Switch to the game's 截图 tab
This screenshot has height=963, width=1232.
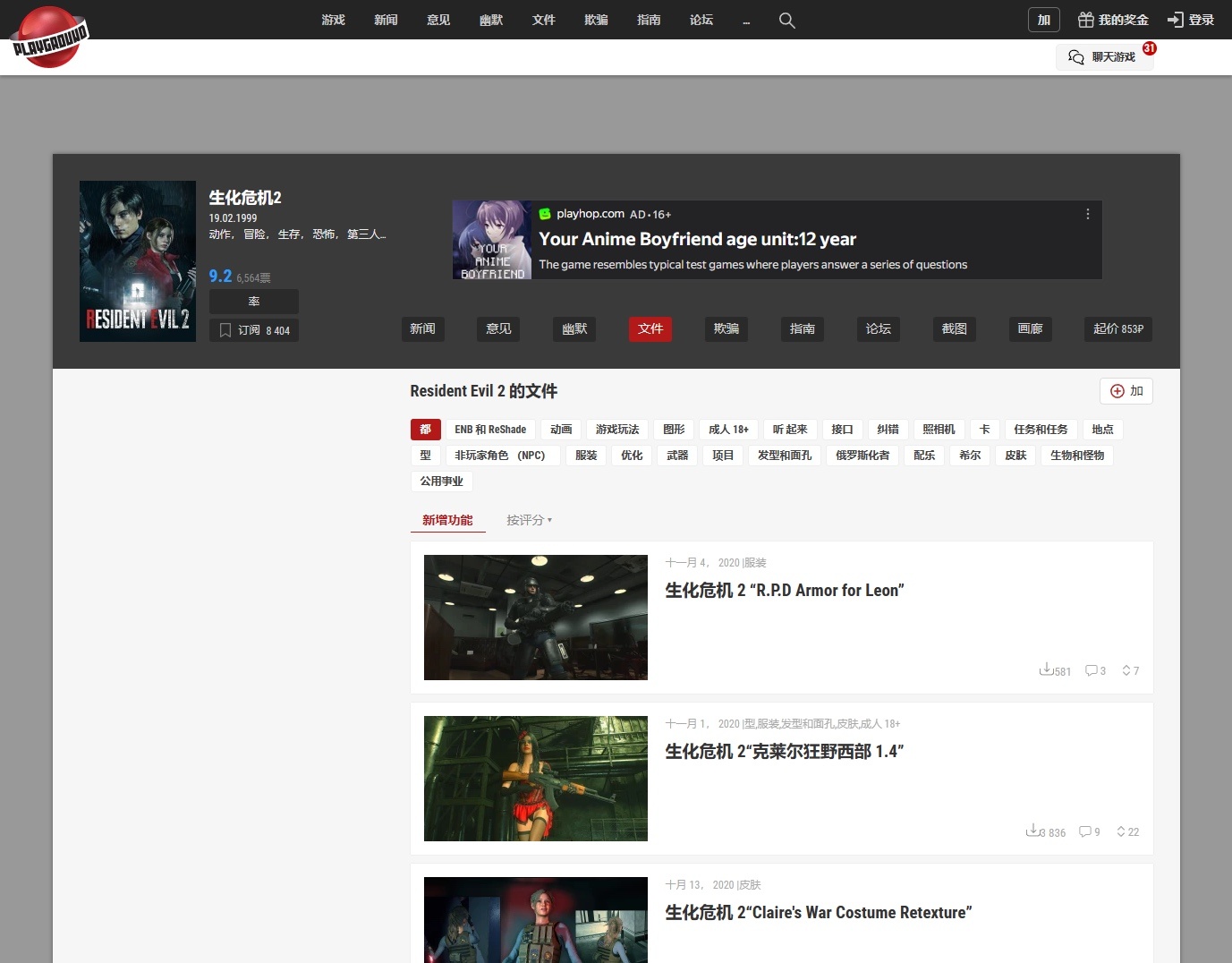955,329
